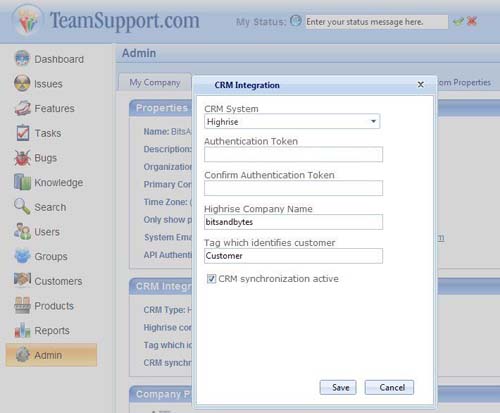The width and height of the screenshot is (500, 413).
Task: Click the 'Time Zone' row text
Action: 168,202
